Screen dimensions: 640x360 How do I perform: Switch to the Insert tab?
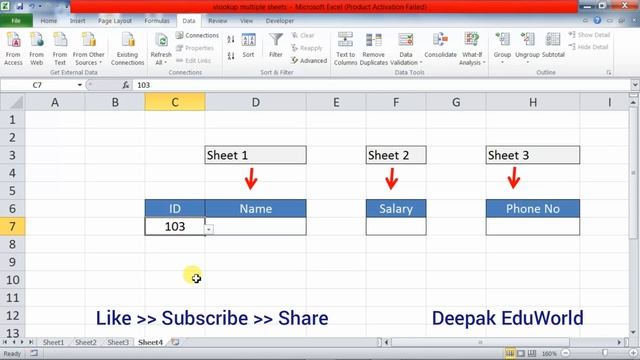click(77, 20)
